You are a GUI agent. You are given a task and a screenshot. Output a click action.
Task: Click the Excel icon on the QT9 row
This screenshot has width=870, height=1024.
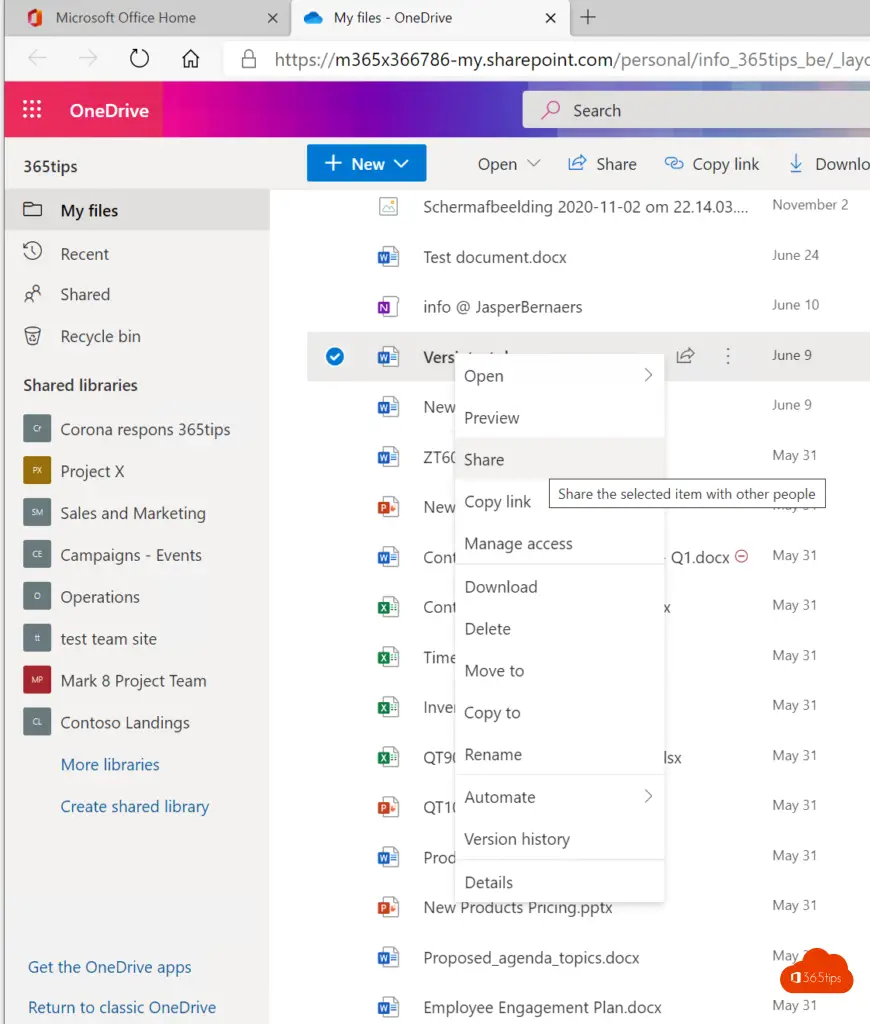tap(388, 757)
